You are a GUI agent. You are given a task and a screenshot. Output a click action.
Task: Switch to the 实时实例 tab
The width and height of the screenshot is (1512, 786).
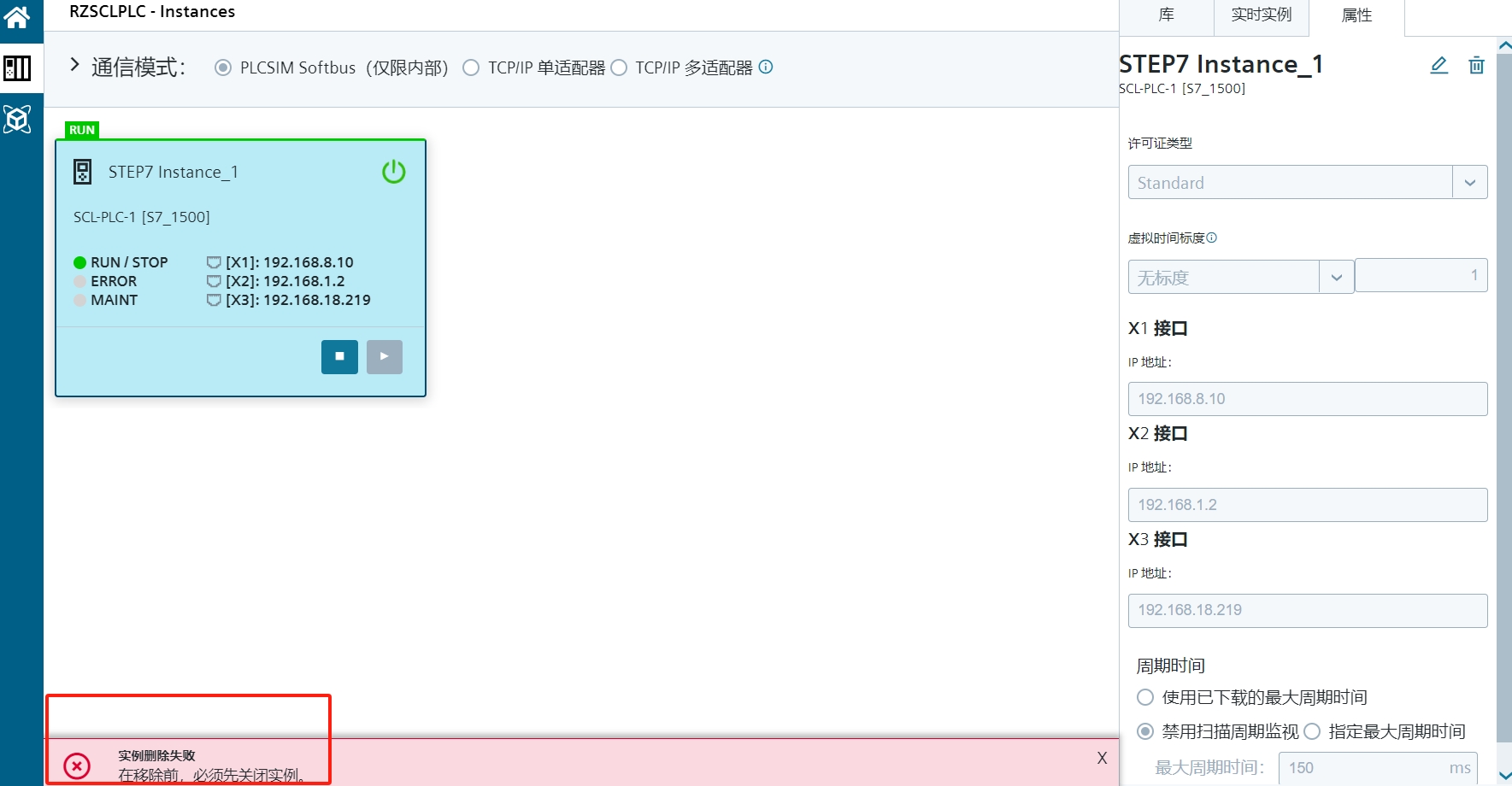pyautogui.click(x=1261, y=15)
